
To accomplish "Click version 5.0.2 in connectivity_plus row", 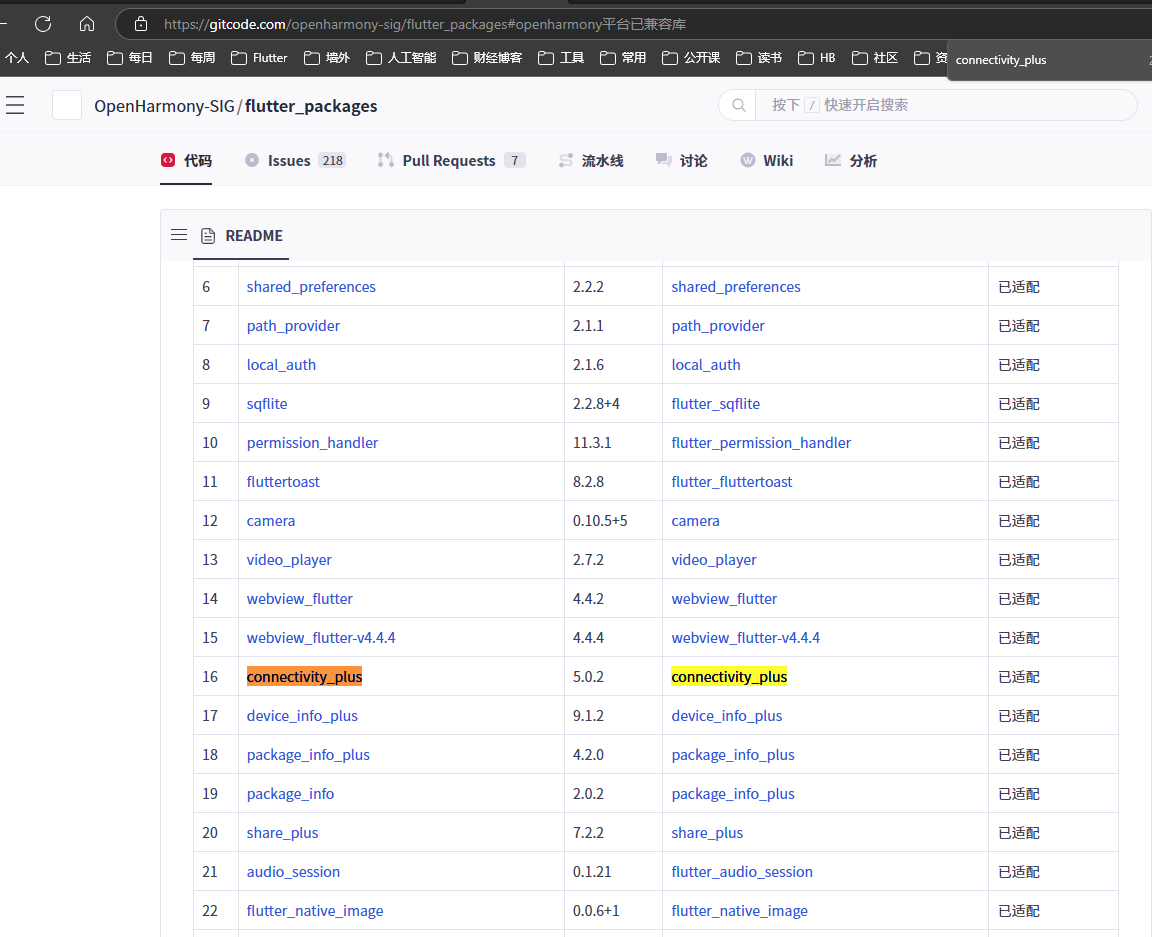I will (x=588, y=676).
